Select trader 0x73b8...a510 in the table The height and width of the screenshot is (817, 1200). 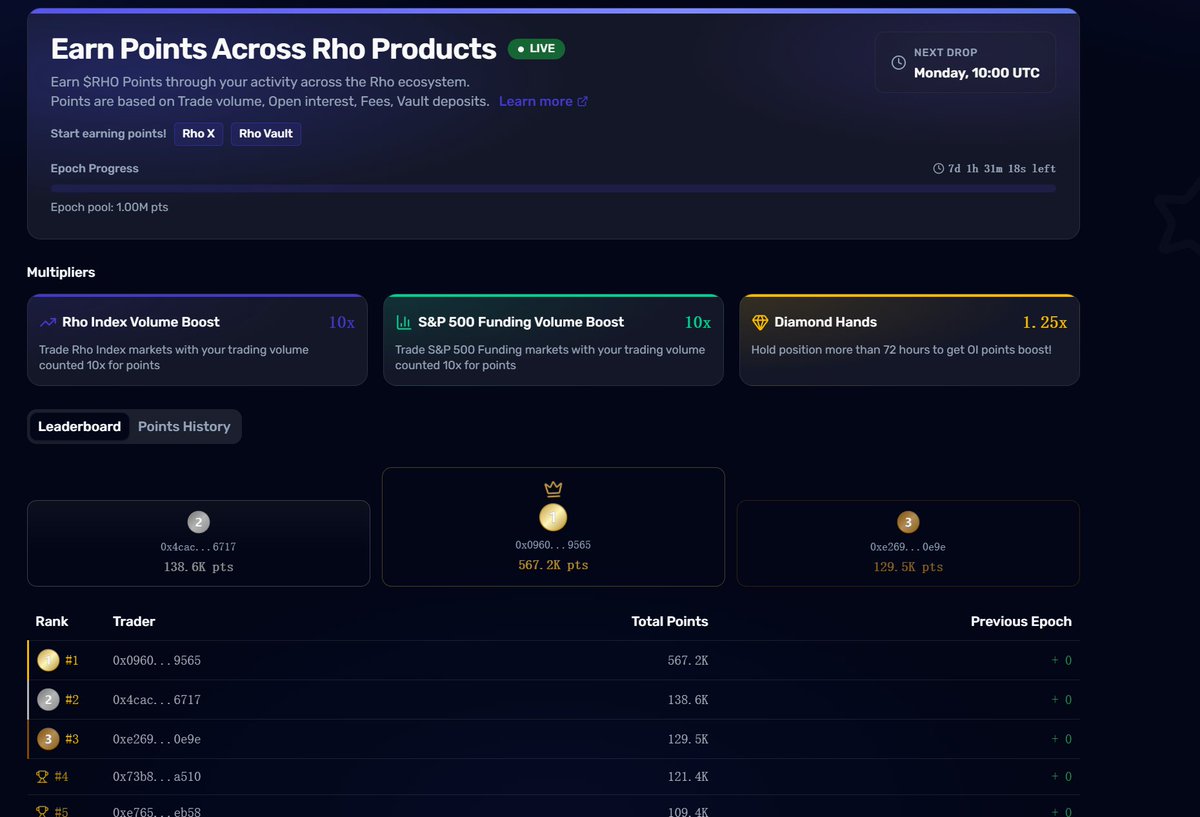coord(157,777)
